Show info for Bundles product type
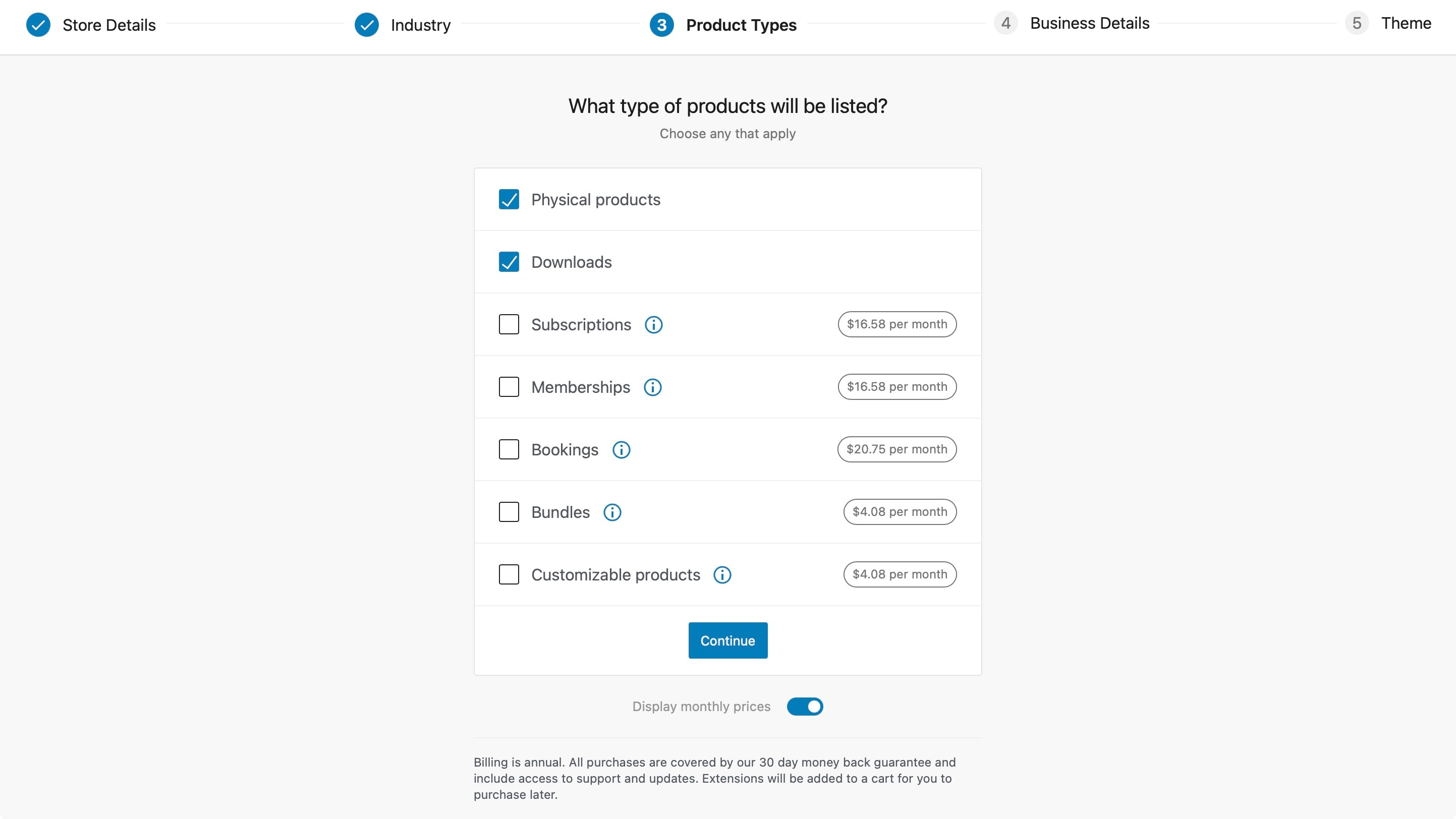The width and height of the screenshot is (1456, 819). click(x=612, y=512)
